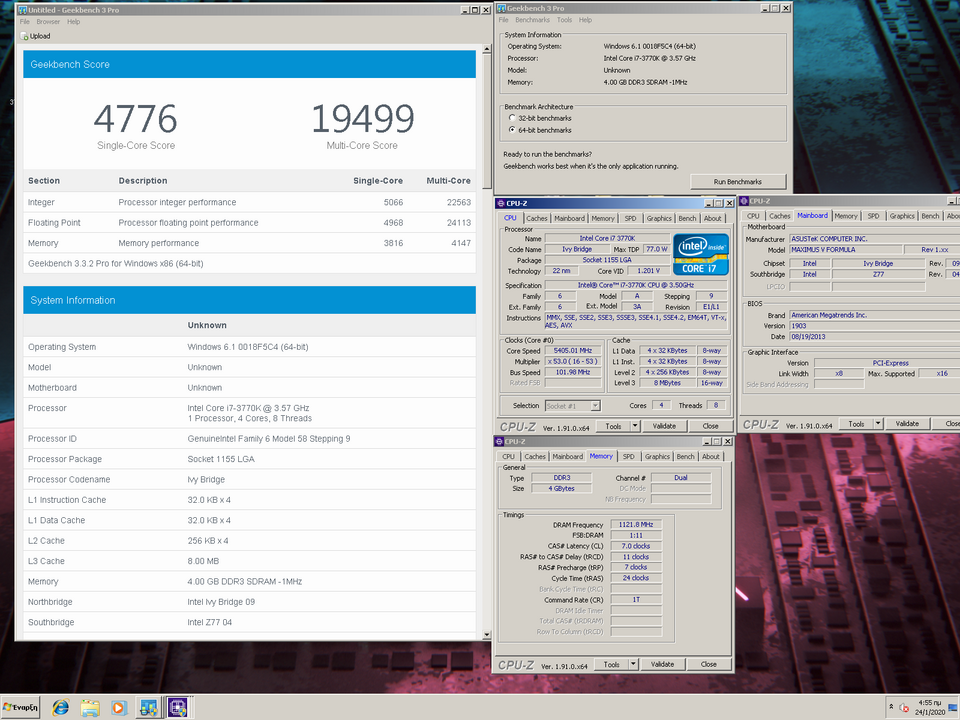Open the Browser menu
960x720 pixels.
pos(48,21)
